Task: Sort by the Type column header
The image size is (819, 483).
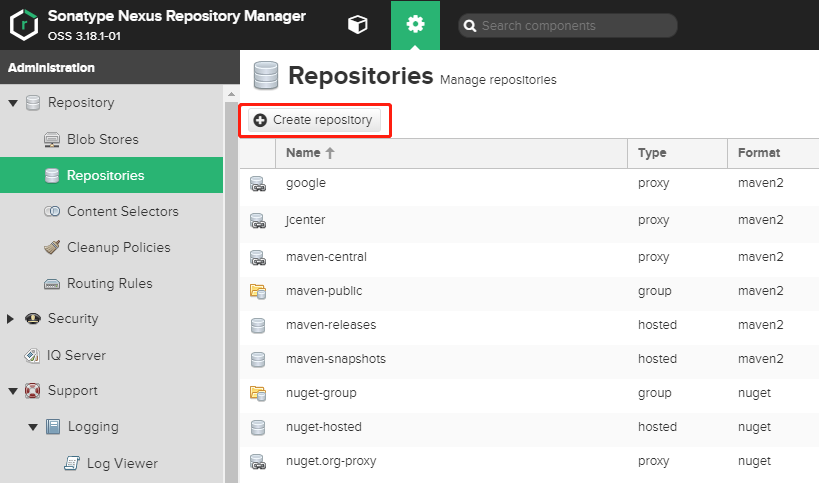Action: point(677,153)
